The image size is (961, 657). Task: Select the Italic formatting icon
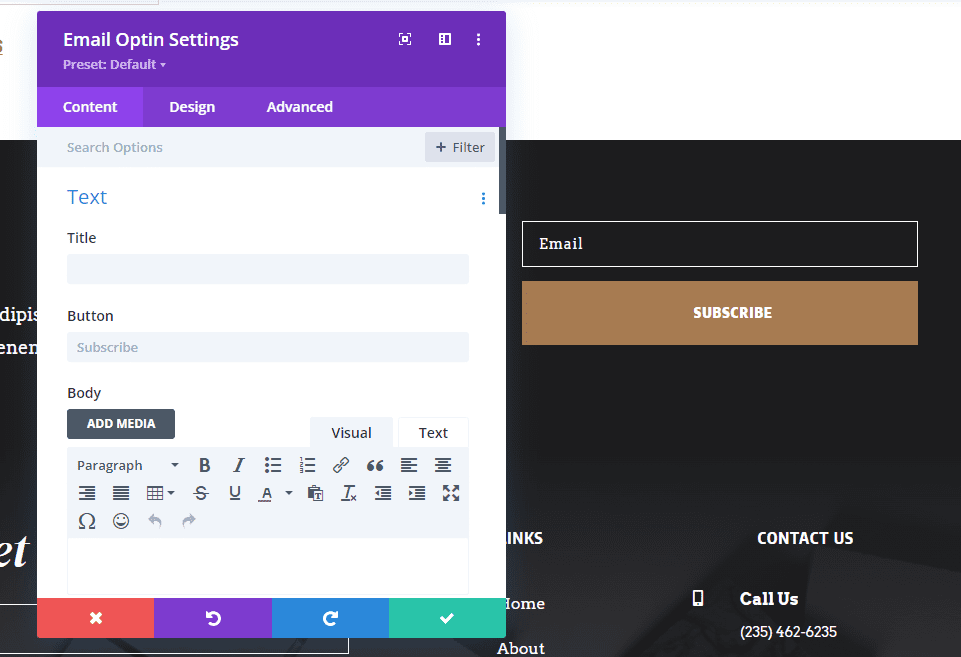(238, 464)
